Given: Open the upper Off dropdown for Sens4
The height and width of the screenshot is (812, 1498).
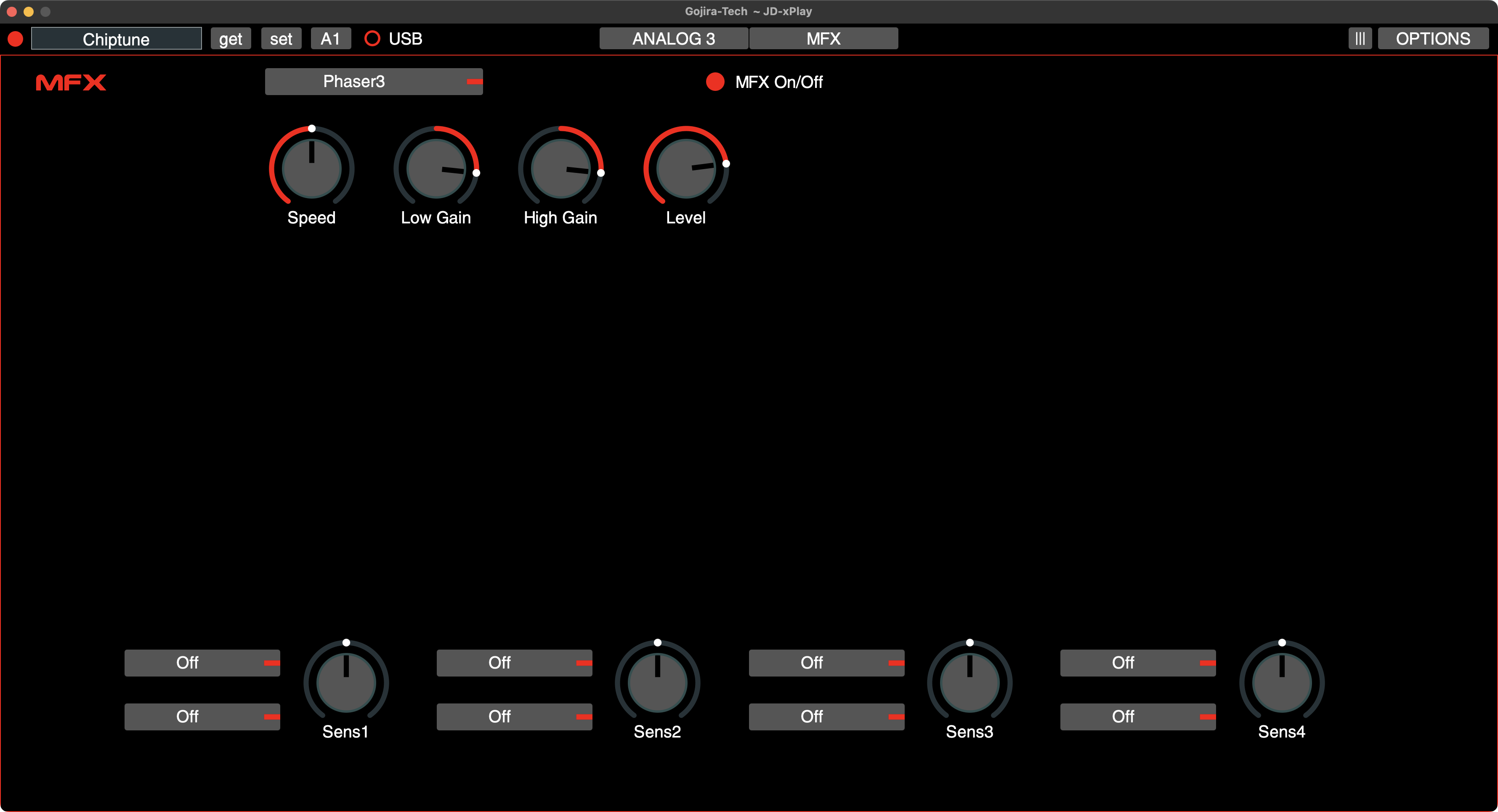Looking at the screenshot, I should tap(1138, 663).
